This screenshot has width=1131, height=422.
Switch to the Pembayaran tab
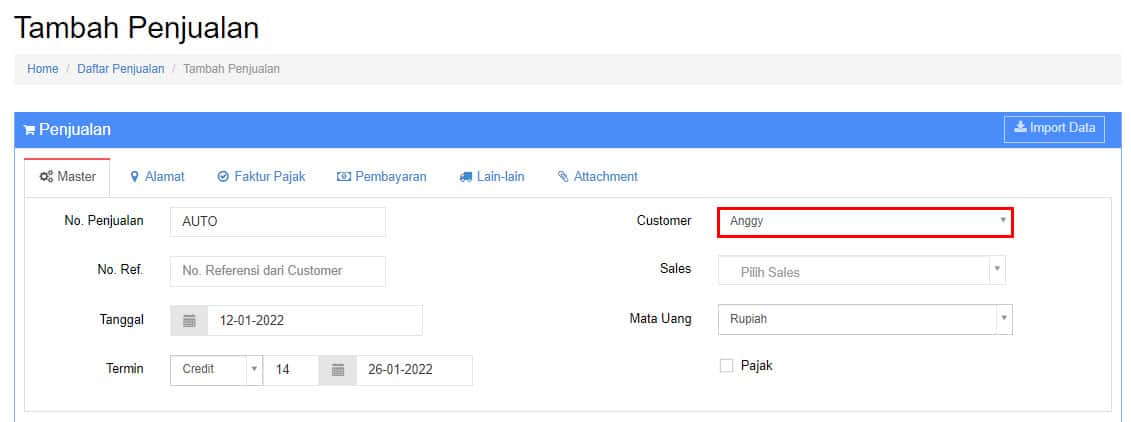[382, 177]
